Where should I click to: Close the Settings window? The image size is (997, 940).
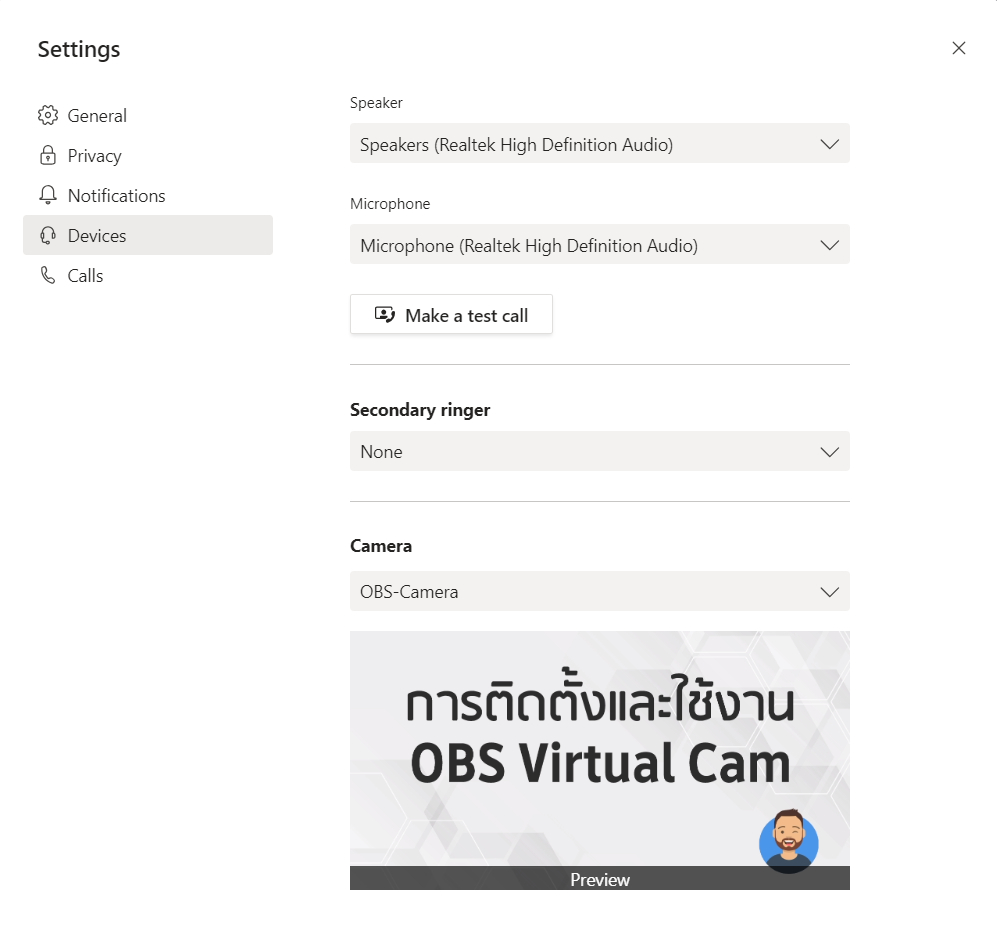pos(958,48)
